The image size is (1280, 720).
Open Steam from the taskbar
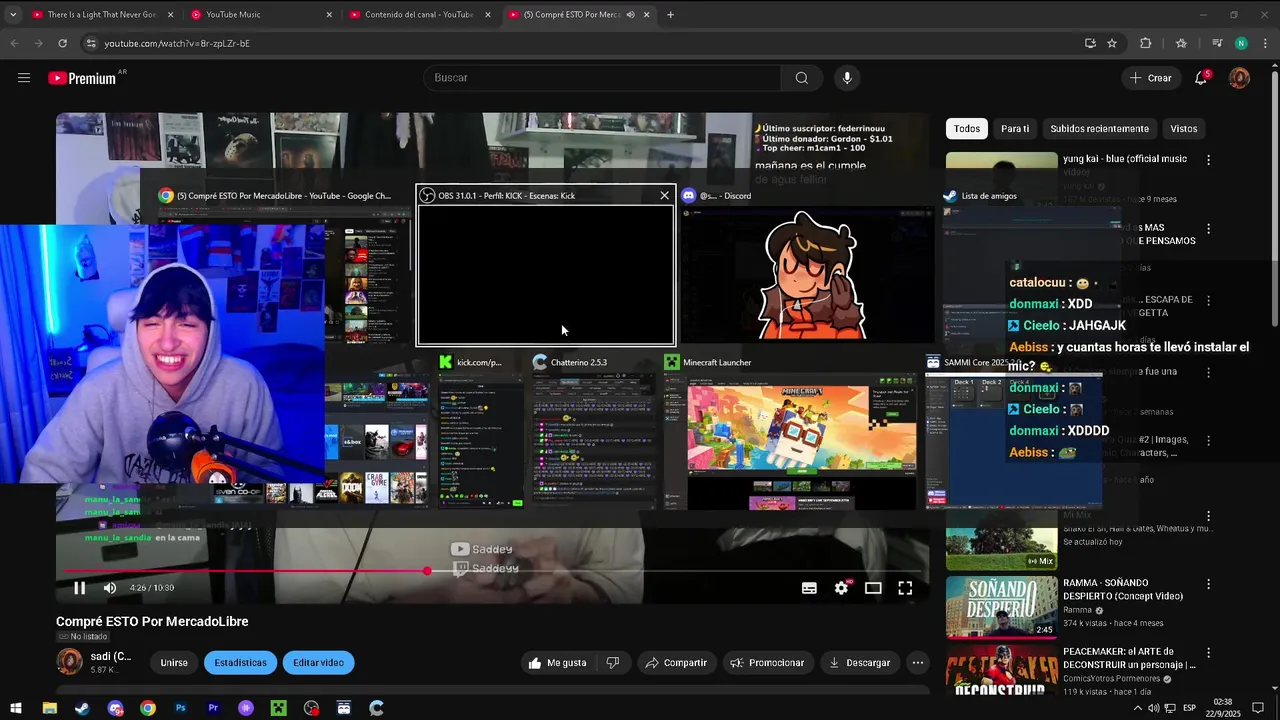click(x=82, y=708)
